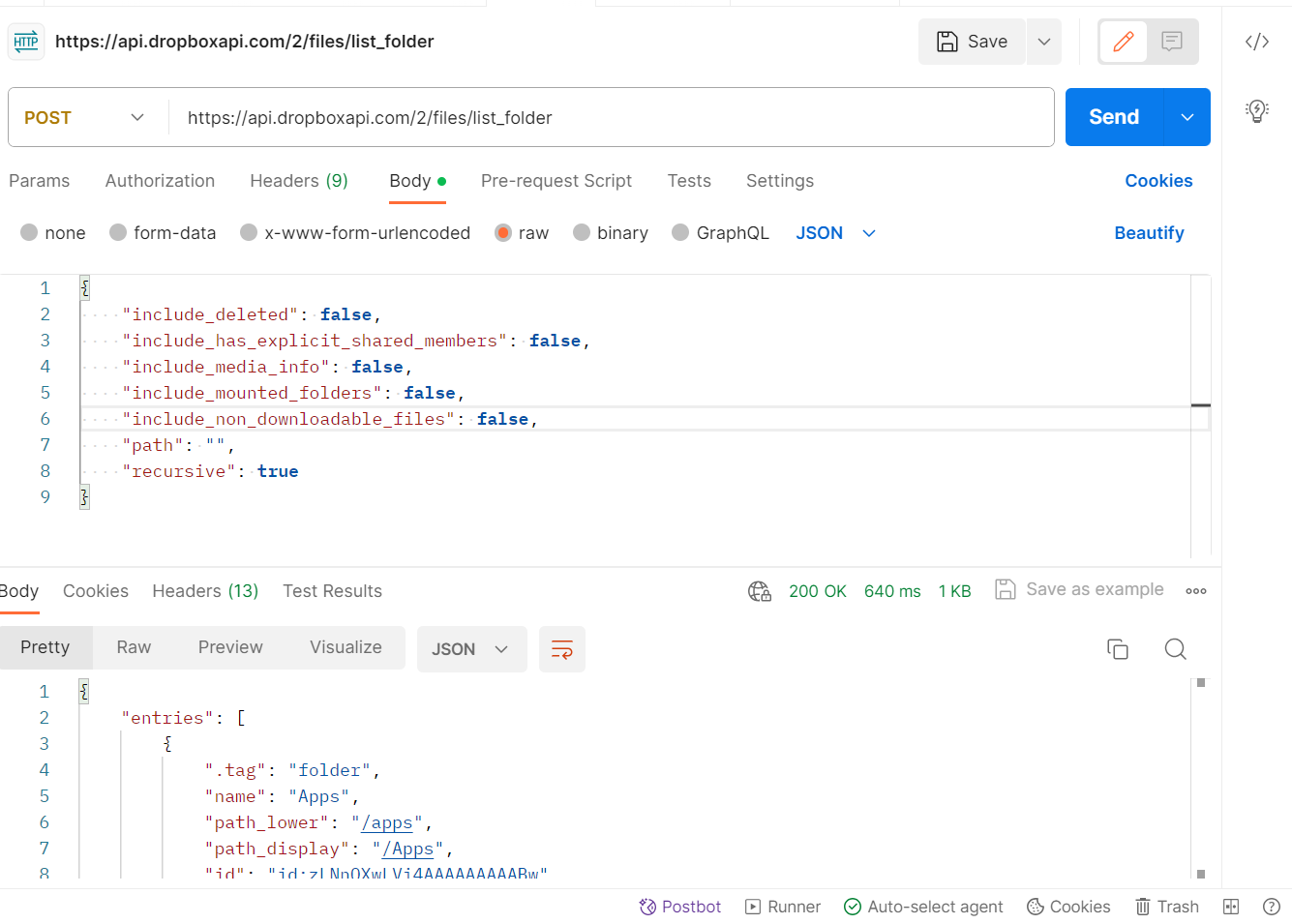Open the comments view icon
This screenshot has width=1292, height=924.
[1172, 42]
